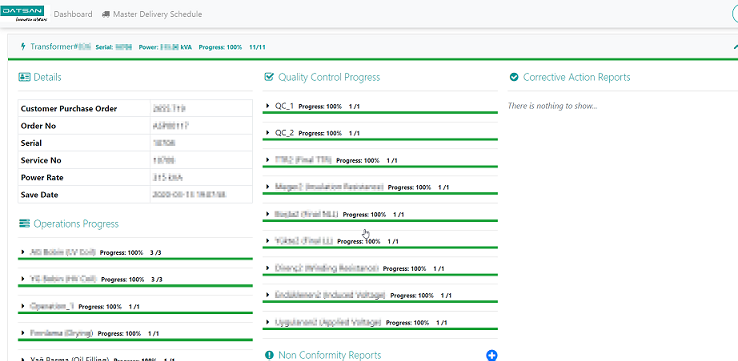Click the green progress bar under Applied Voltage
Image resolution: width=738 pixels, height=361 pixels.
(x=380, y=329)
